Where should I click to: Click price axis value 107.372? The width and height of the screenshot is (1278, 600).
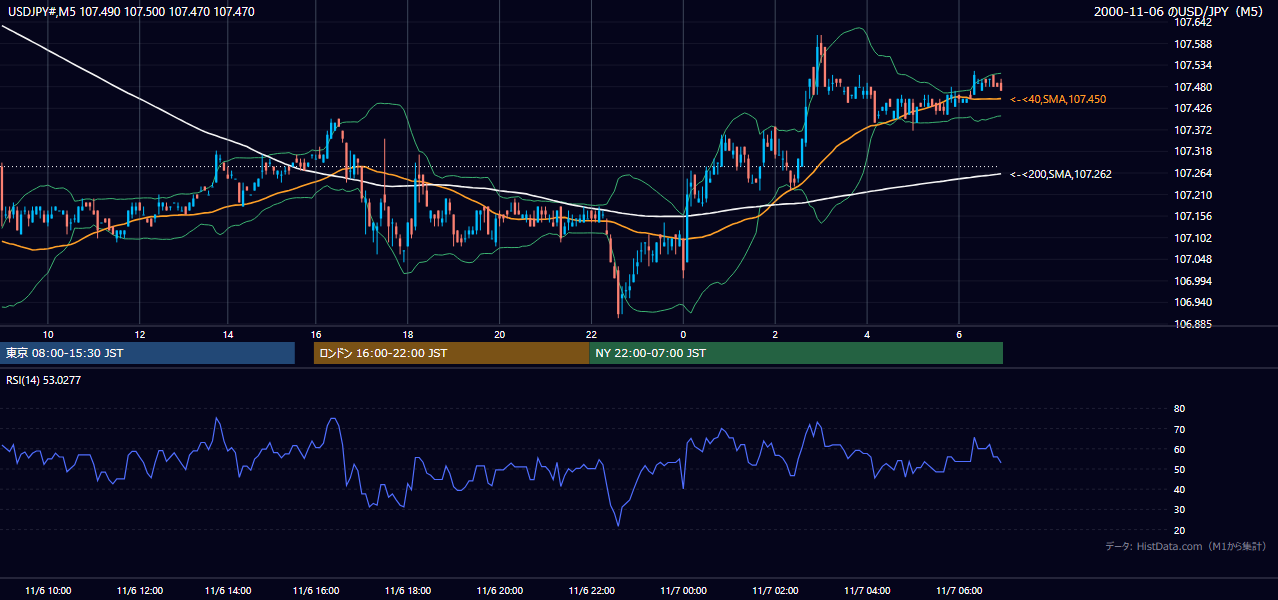[x=1192, y=130]
